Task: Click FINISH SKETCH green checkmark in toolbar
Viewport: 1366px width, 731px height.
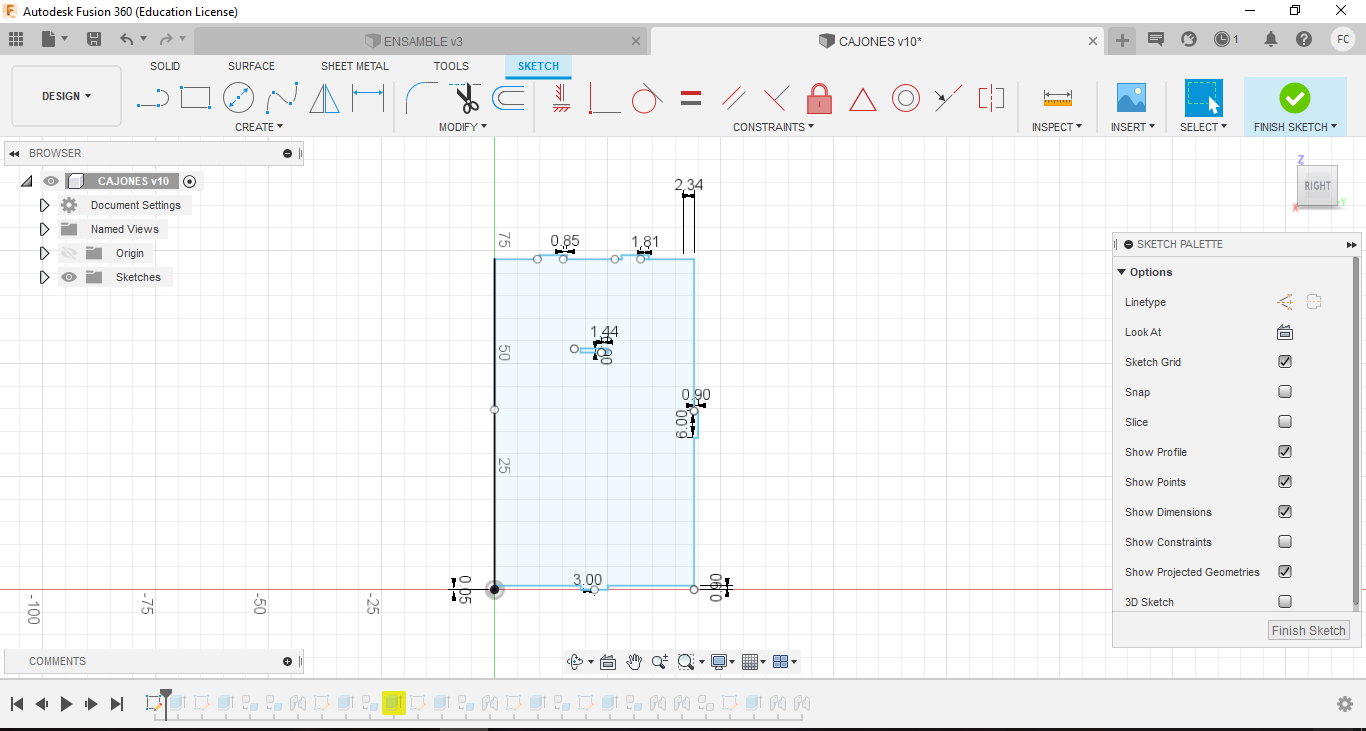Action: [1295, 98]
